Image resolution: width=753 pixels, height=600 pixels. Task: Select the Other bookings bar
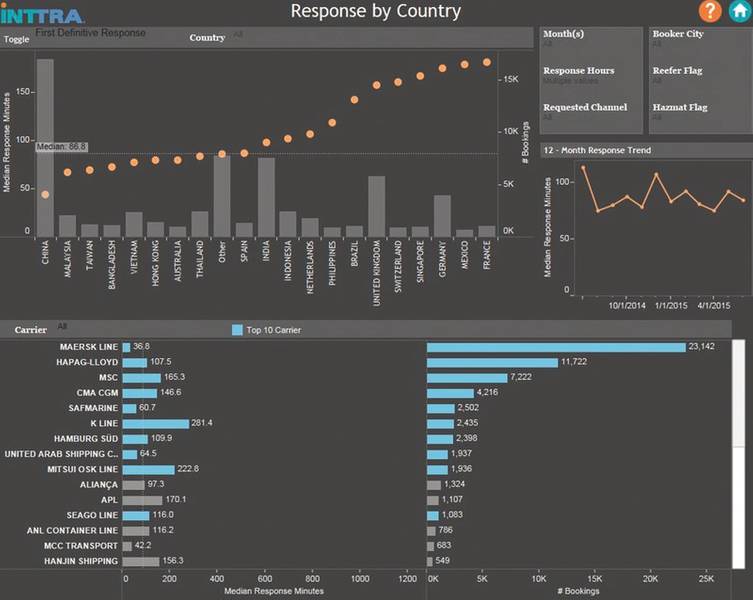tap(222, 196)
